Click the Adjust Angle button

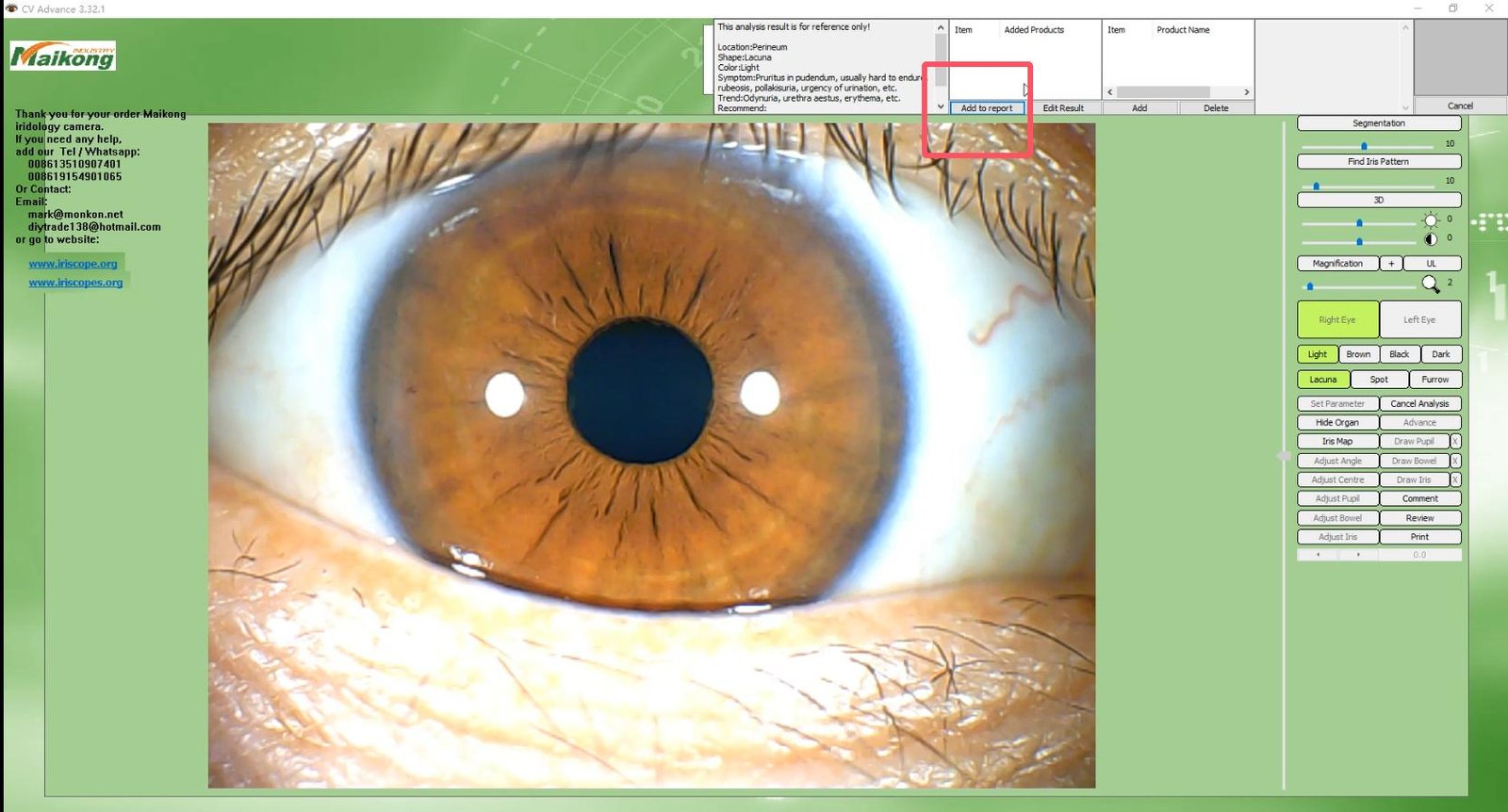[1337, 462]
